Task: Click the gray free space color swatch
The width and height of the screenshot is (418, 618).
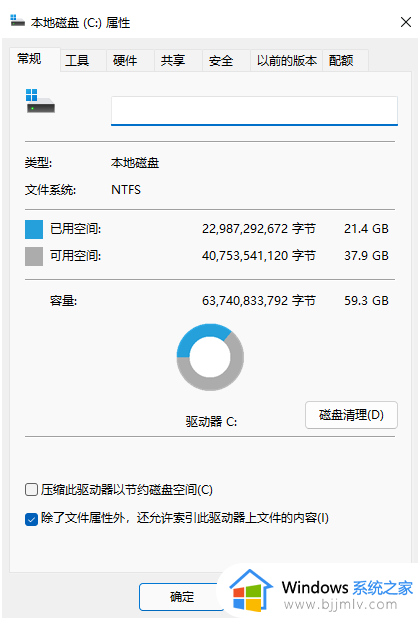Action: 34,256
